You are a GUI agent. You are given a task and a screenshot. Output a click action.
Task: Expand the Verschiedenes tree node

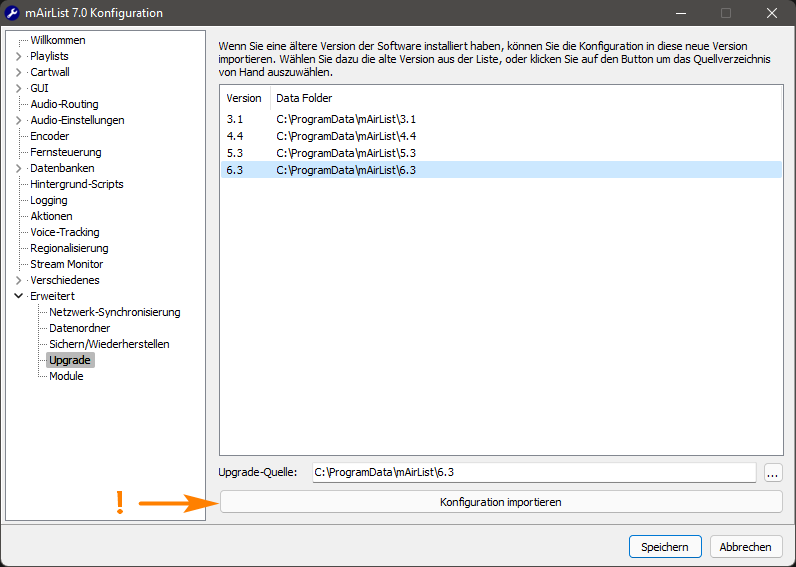(x=19, y=280)
